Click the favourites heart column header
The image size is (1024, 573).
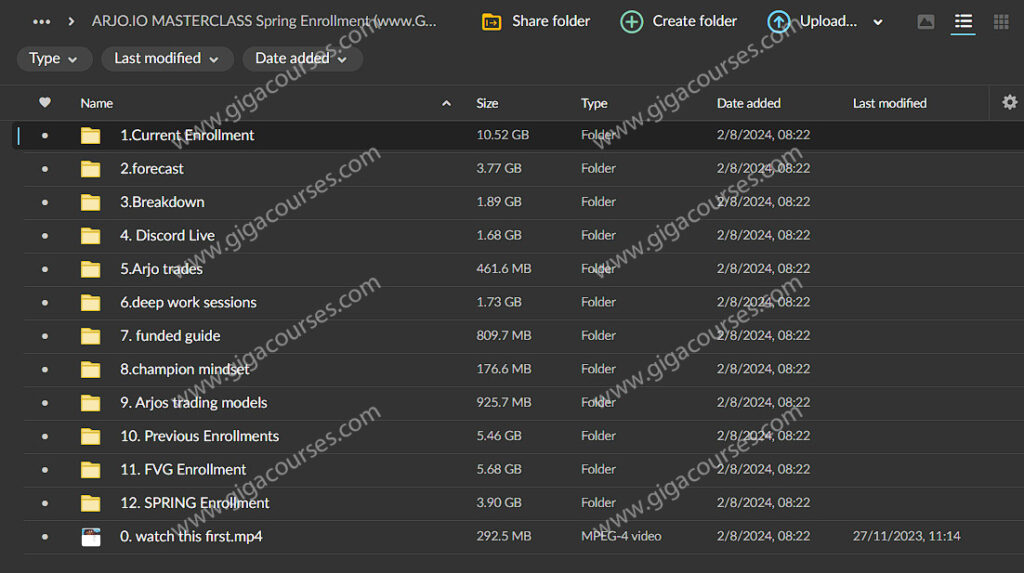click(44, 103)
